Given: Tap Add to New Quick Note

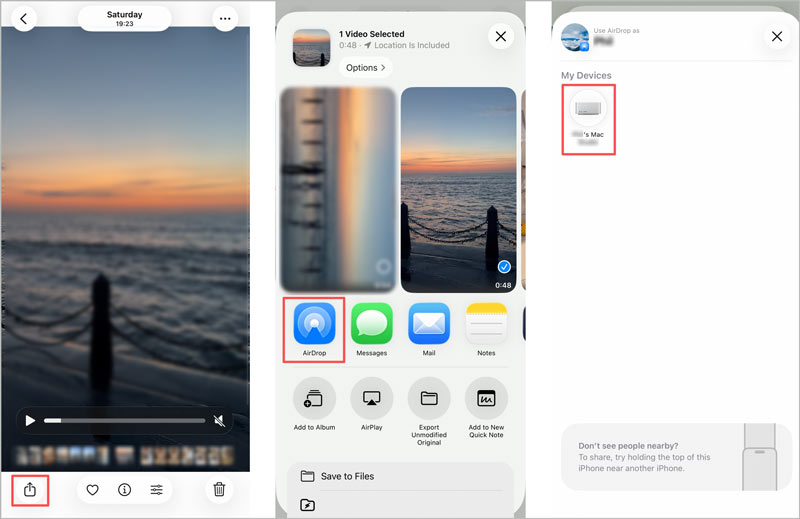Looking at the screenshot, I should pos(486,408).
